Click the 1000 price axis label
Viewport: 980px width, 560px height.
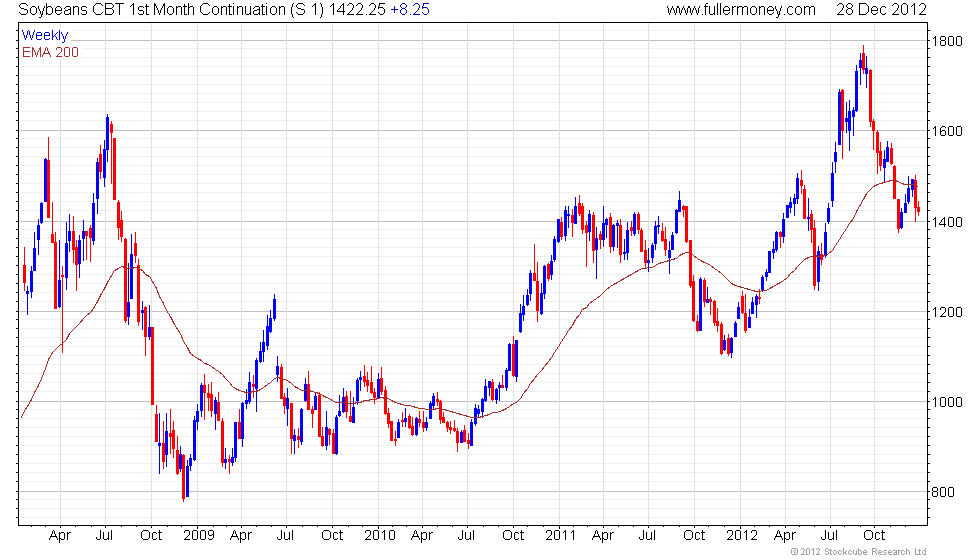coord(946,402)
